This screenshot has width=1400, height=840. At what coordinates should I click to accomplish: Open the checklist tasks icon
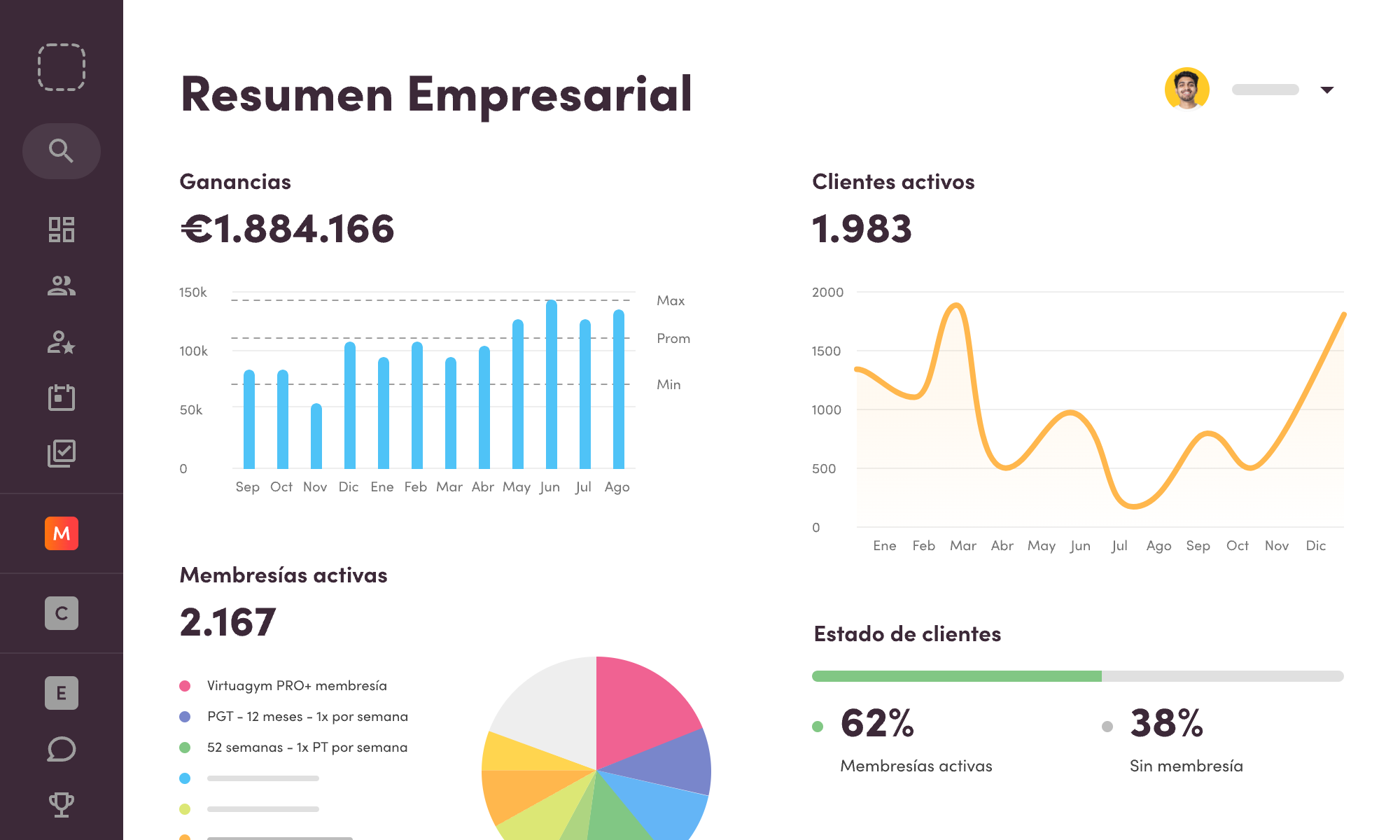click(62, 454)
